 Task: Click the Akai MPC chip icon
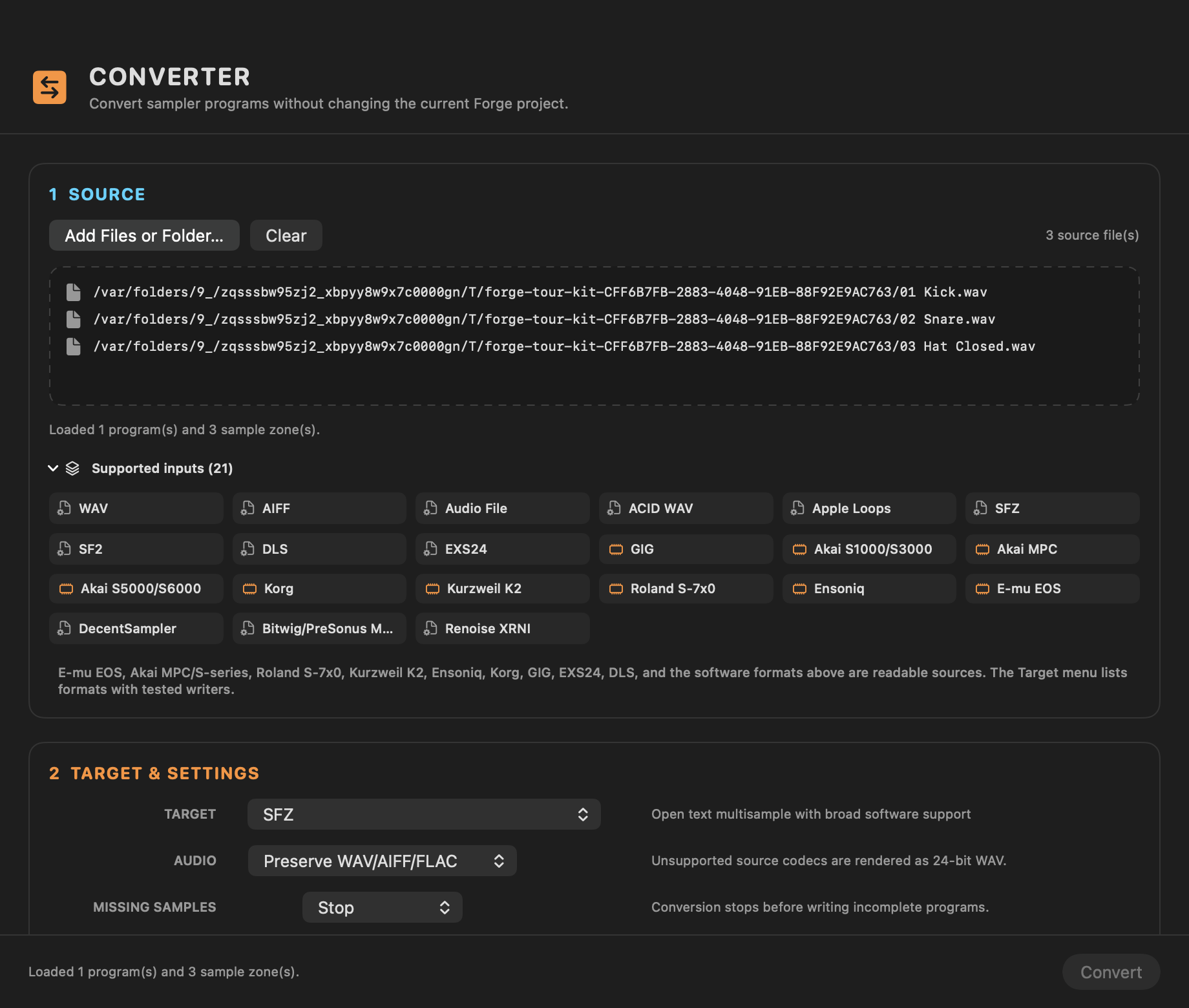pyautogui.click(x=982, y=549)
